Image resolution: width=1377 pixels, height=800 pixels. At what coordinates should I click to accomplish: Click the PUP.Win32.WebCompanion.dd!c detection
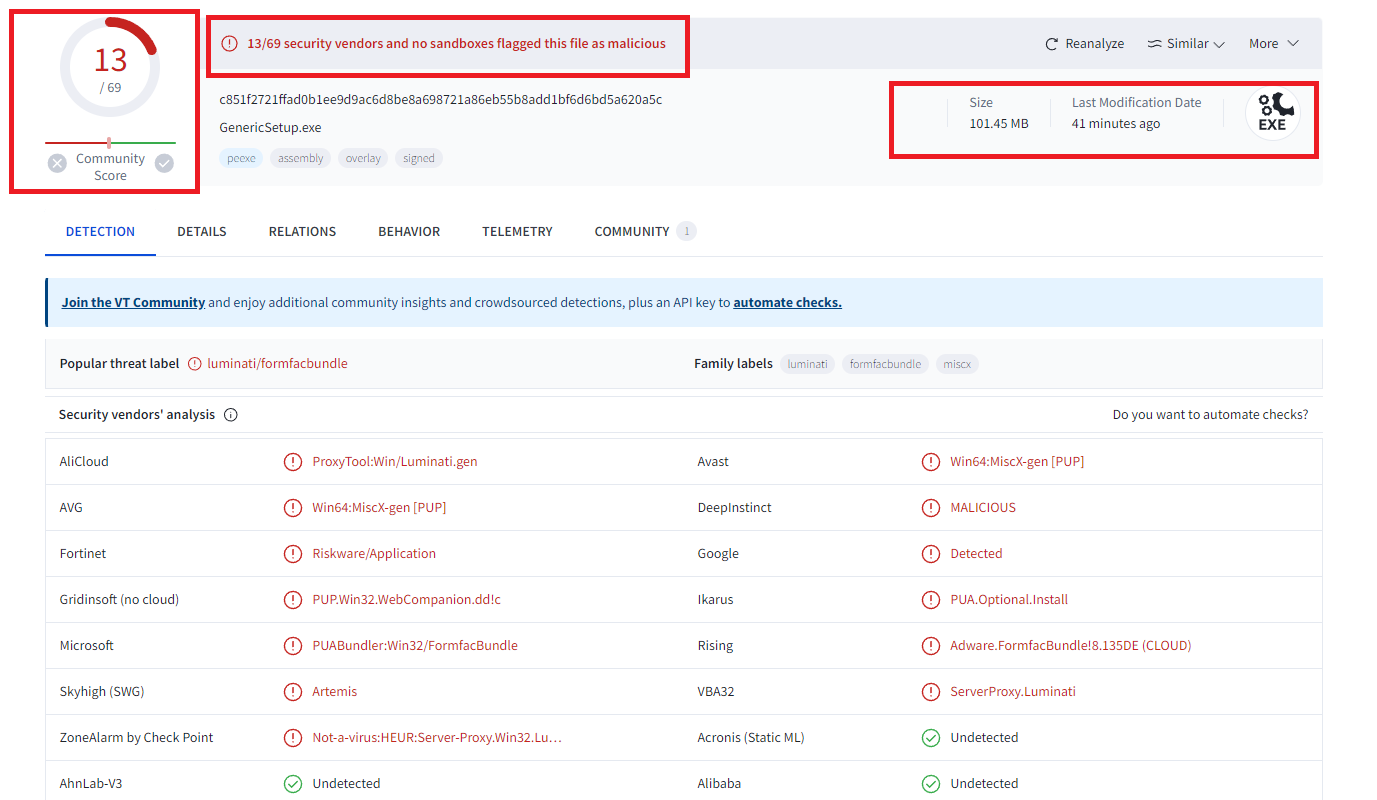pos(407,600)
